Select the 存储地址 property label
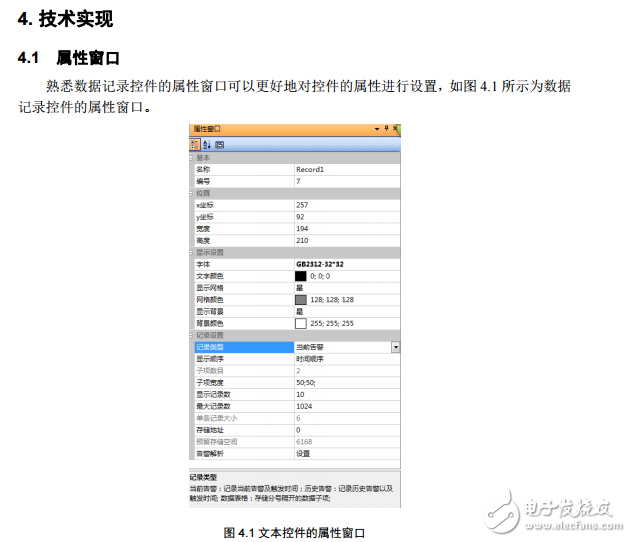 pos(210,430)
